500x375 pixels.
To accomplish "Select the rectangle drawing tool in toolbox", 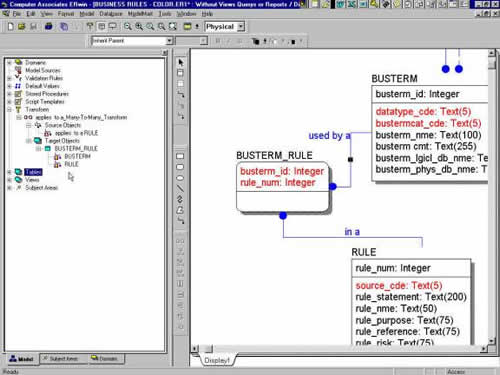I will (180, 156).
